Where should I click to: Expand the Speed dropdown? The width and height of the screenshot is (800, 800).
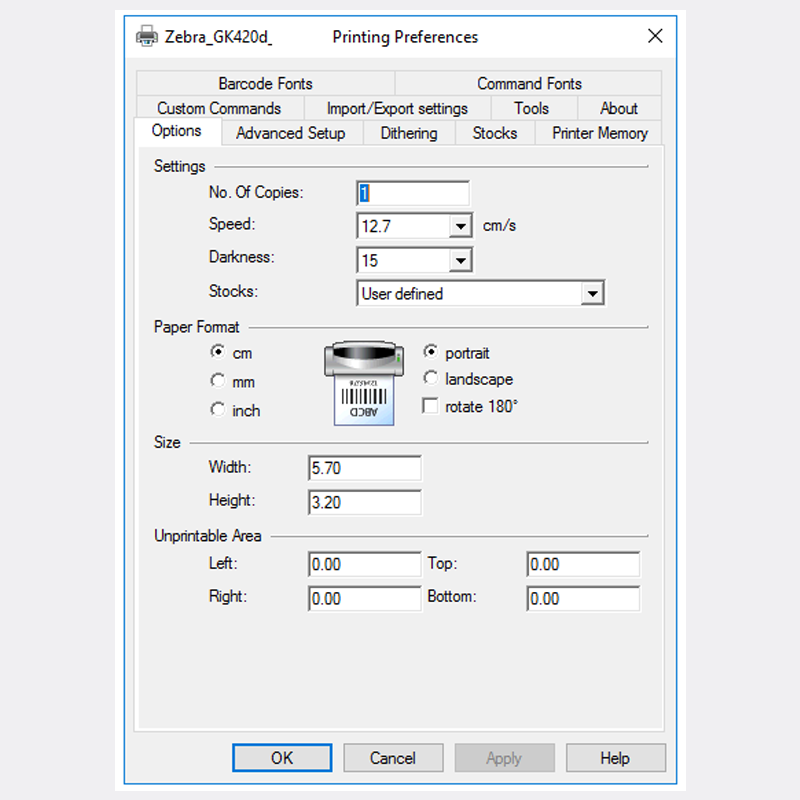coord(460,227)
